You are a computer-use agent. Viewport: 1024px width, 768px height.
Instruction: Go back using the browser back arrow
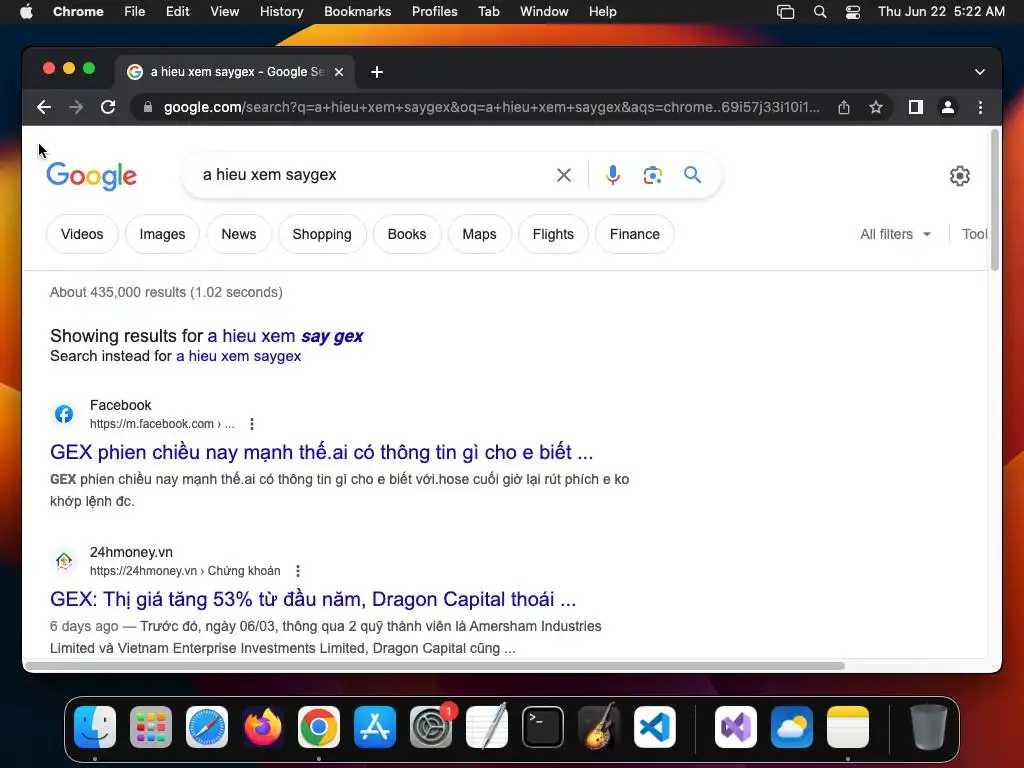point(44,107)
